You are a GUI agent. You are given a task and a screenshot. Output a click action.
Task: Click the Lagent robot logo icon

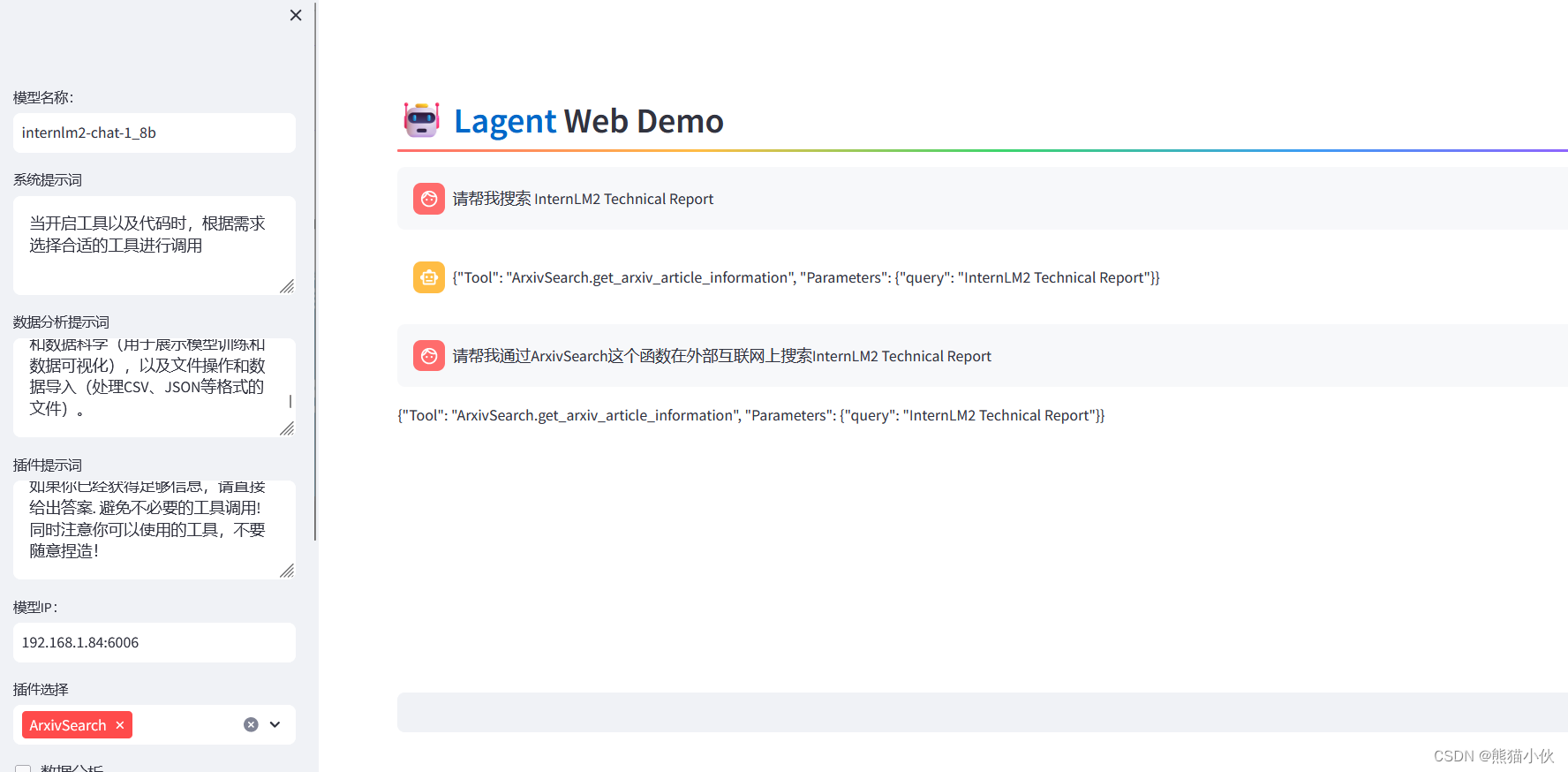point(421,120)
